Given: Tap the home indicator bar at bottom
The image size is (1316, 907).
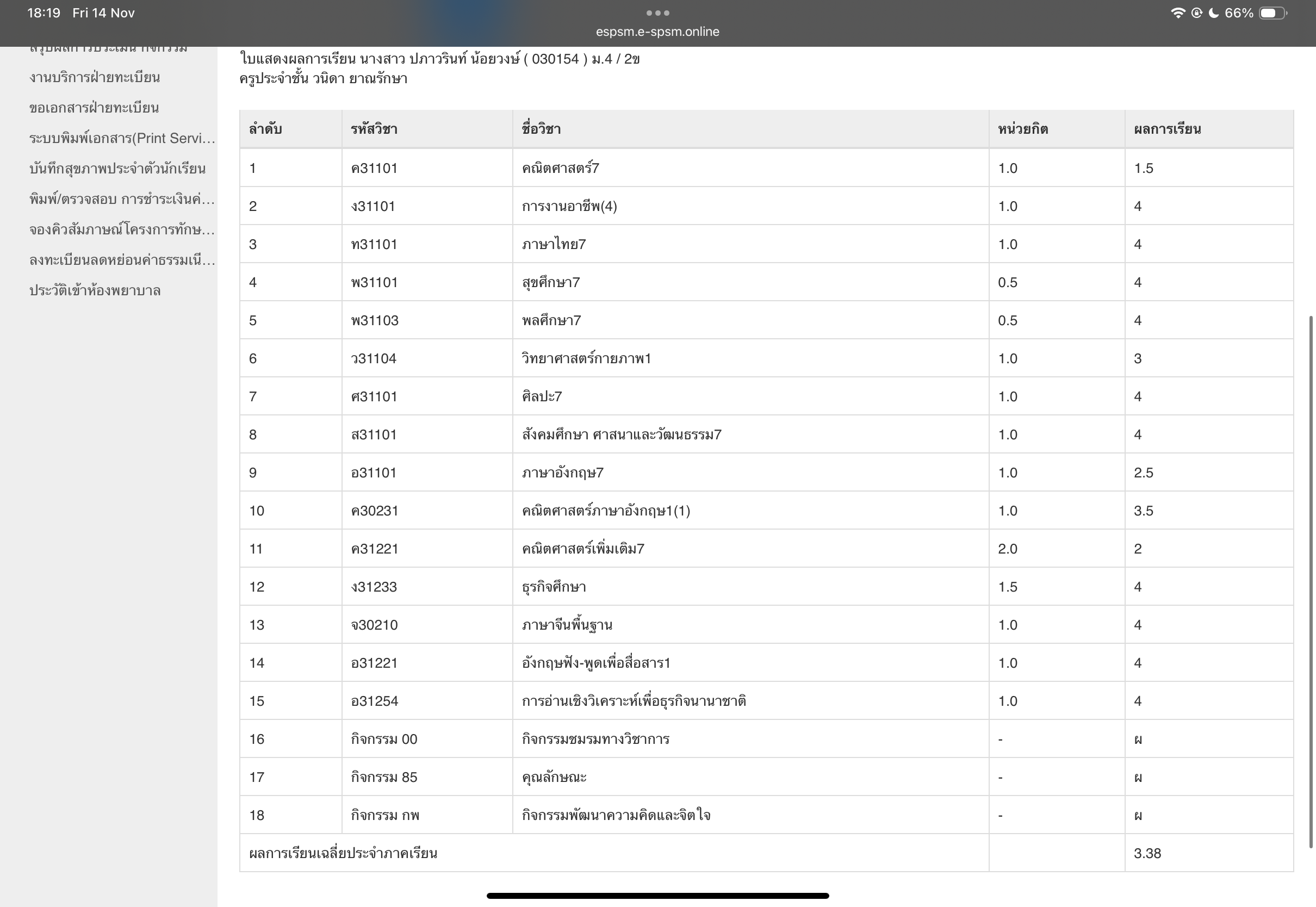Looking at the screenshot, I should tap(657, 896).
